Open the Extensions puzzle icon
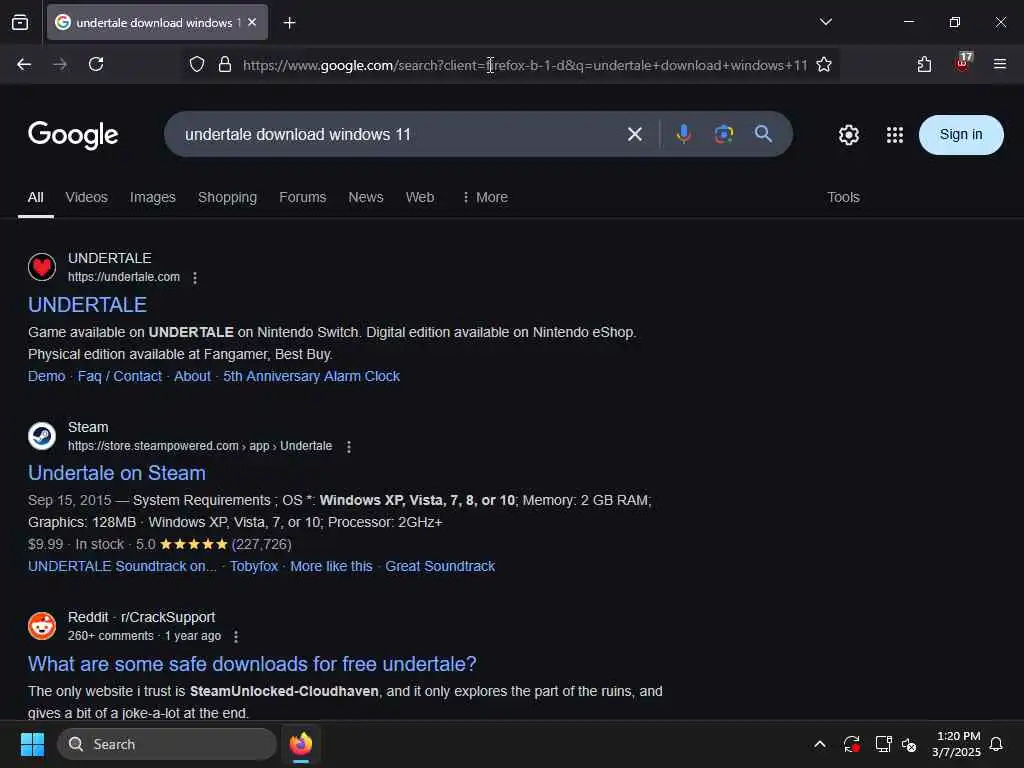Viewport: 1024px width, 768px height. (x=924, y=65)
